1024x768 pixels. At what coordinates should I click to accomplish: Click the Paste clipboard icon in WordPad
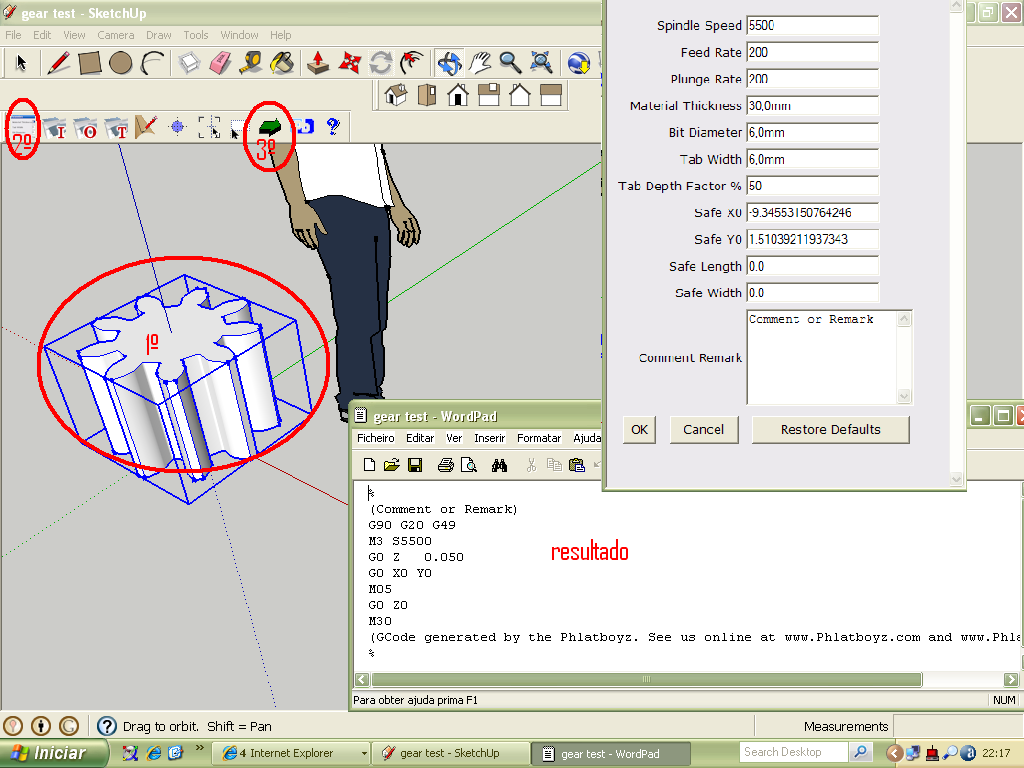coord(577,465)
